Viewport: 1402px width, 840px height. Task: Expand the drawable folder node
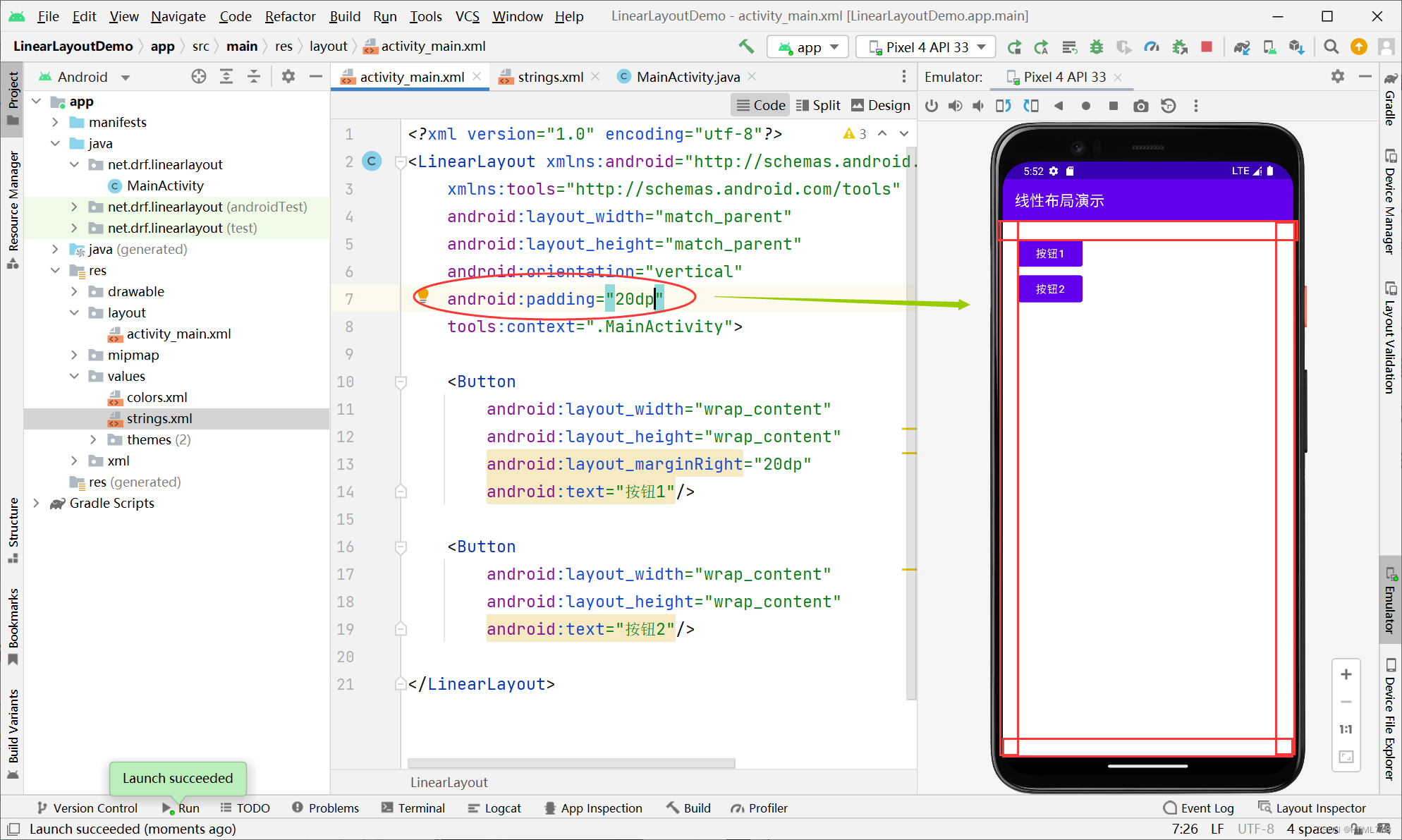74,291
